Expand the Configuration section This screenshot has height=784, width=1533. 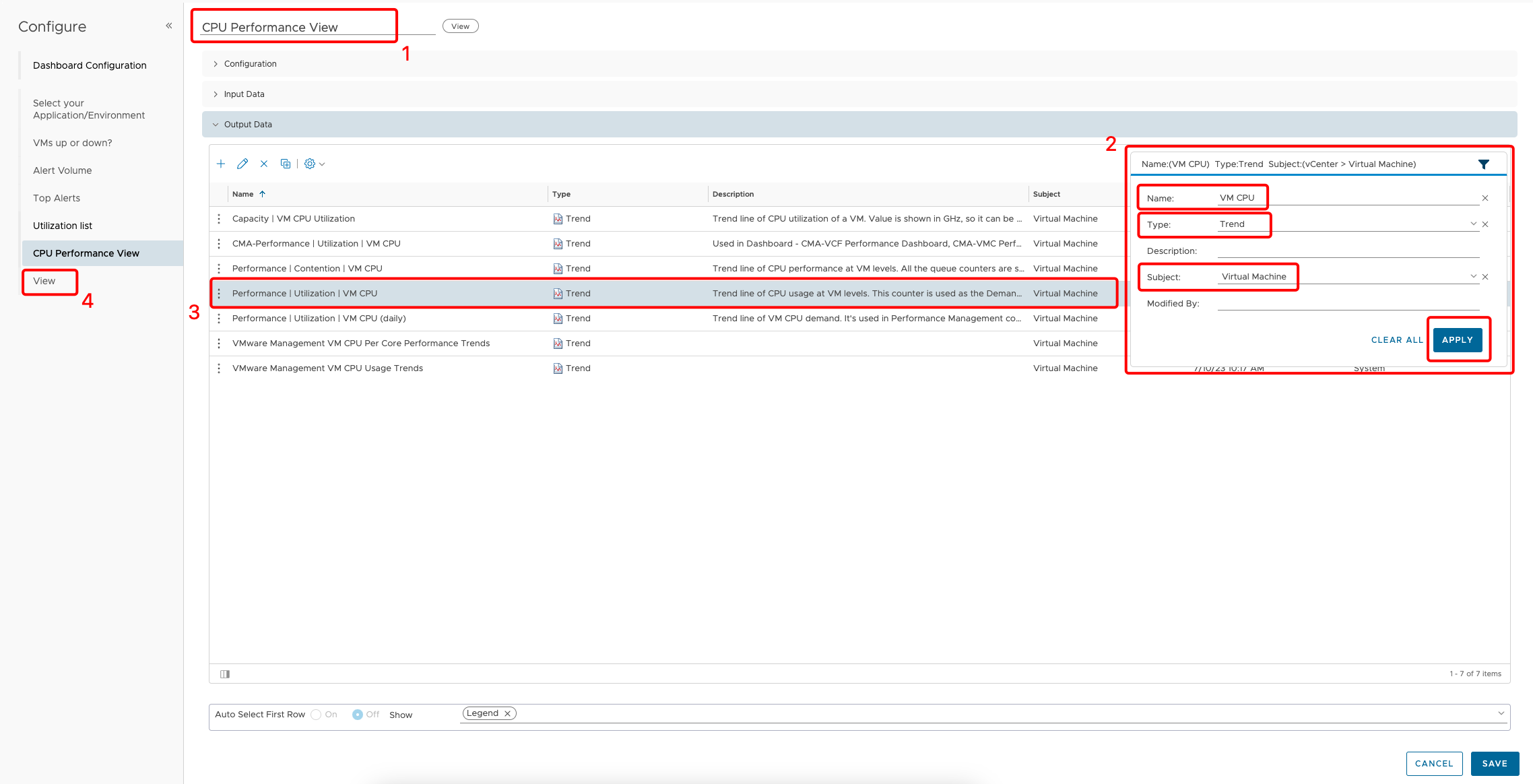(x=250, y=63)
